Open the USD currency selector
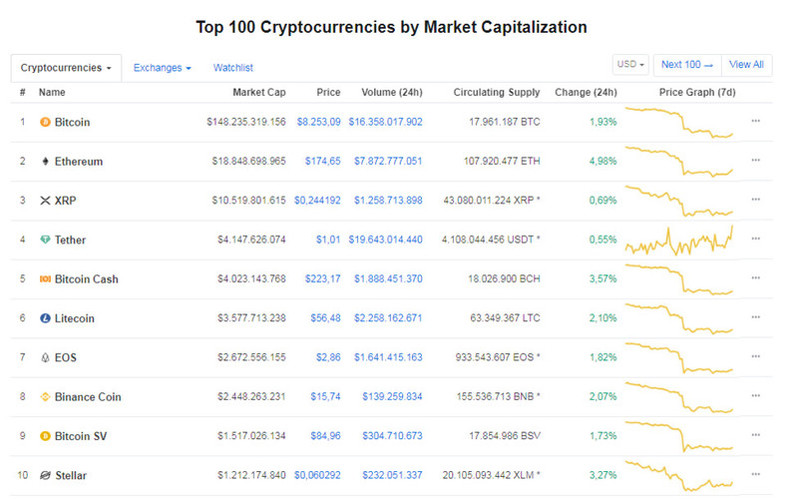798x499 pixels. coord(631,65)
